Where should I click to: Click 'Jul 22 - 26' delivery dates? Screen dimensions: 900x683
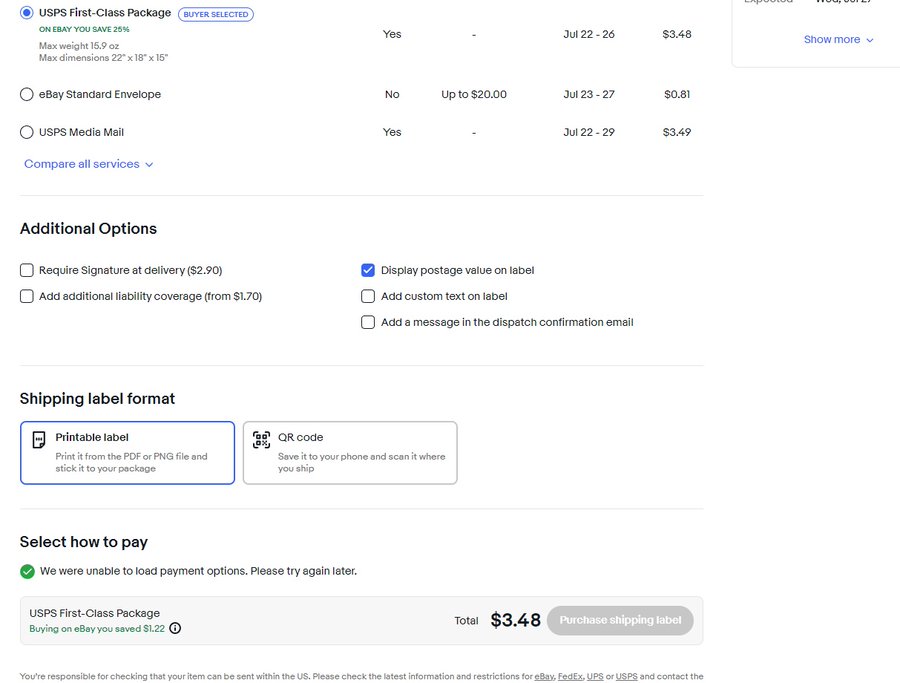coord(589,34)
